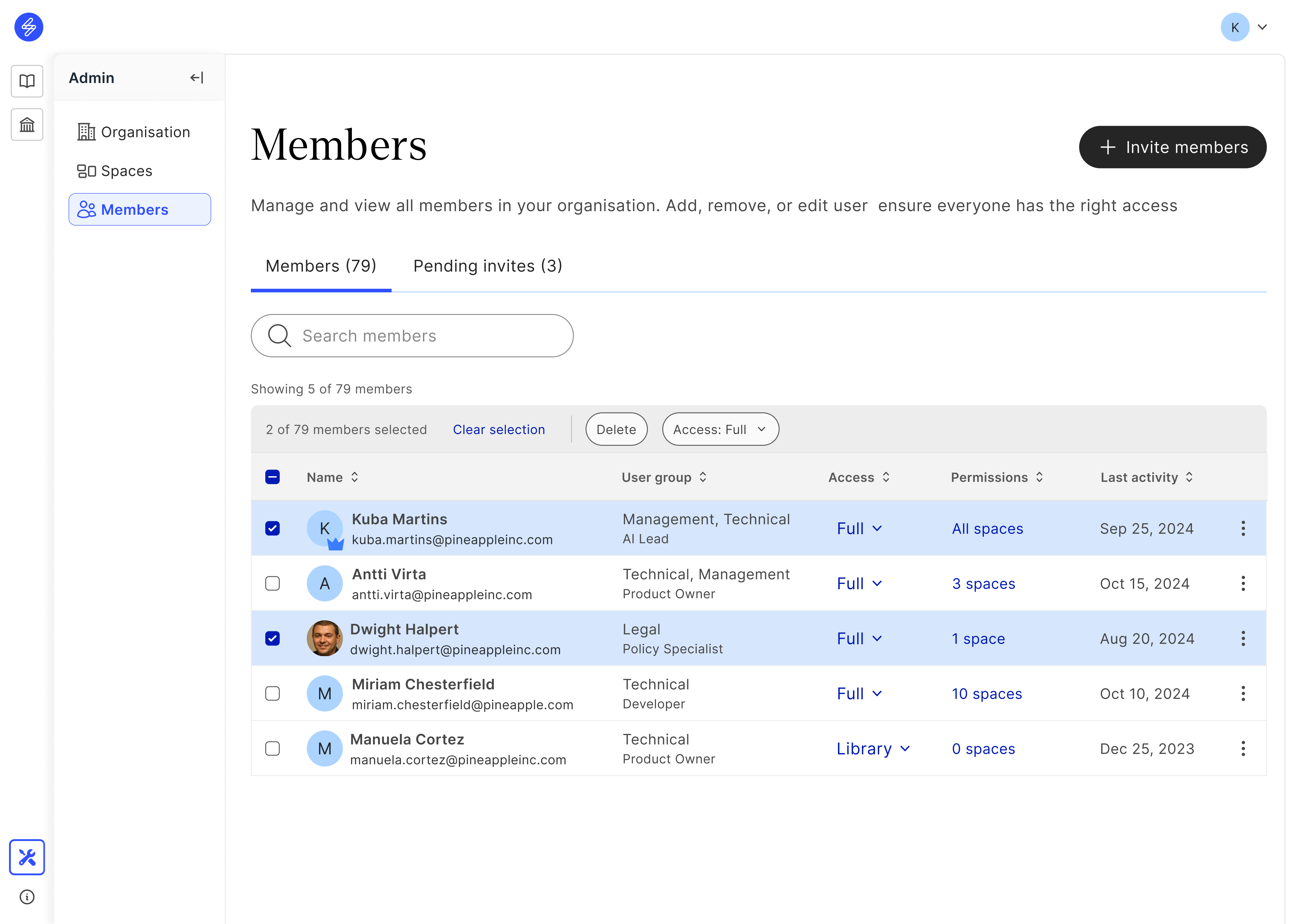Screen dimensions: 1293x924
Task: Click the Clear selection link
Action: pyautogui.click(x=498, y=430)
